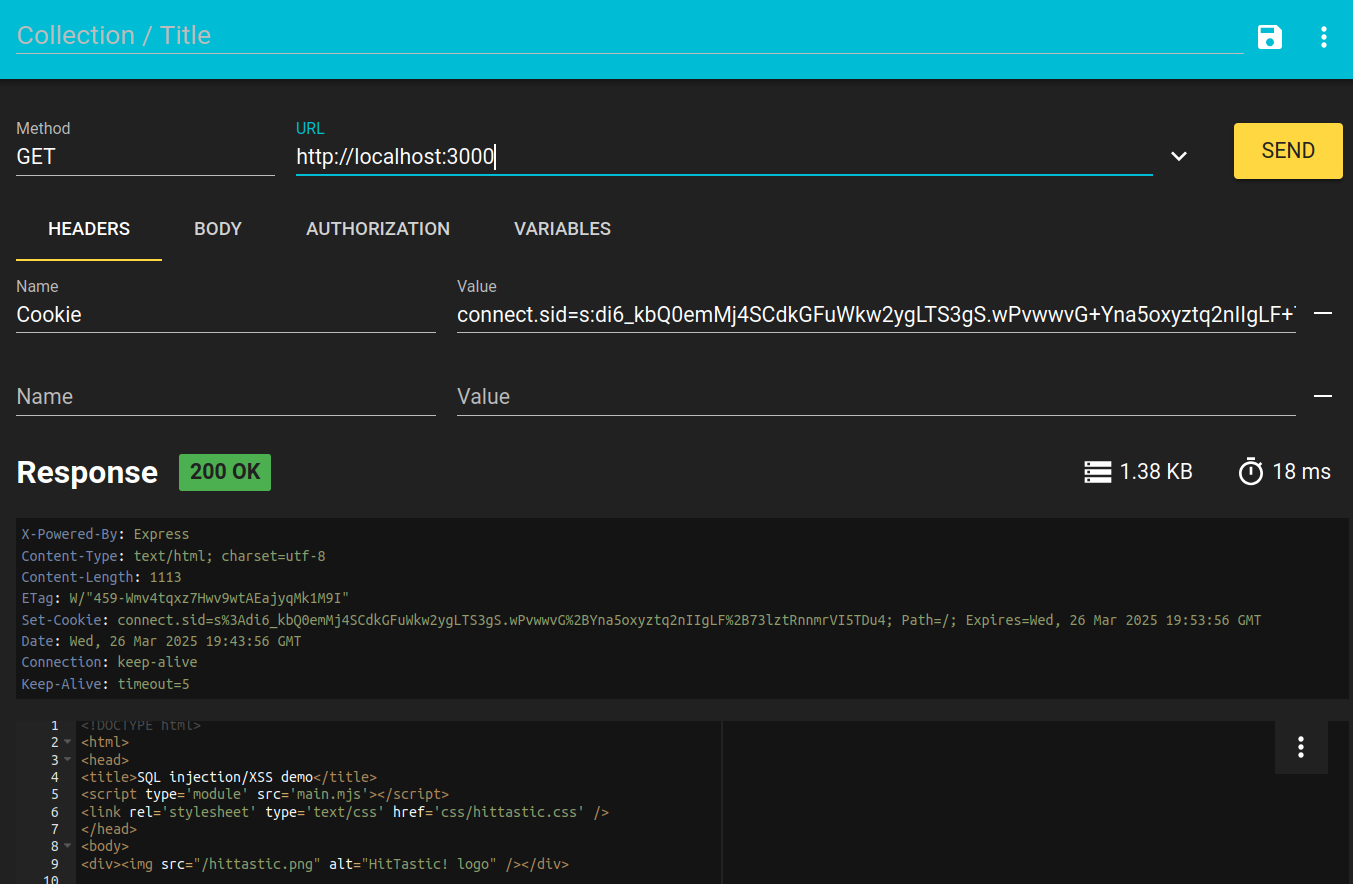Image resolution: width=1353 pixels, height=884 pixels.
Task: Click the Response heading
Action: pyautogui.click(x=87, y=473)
